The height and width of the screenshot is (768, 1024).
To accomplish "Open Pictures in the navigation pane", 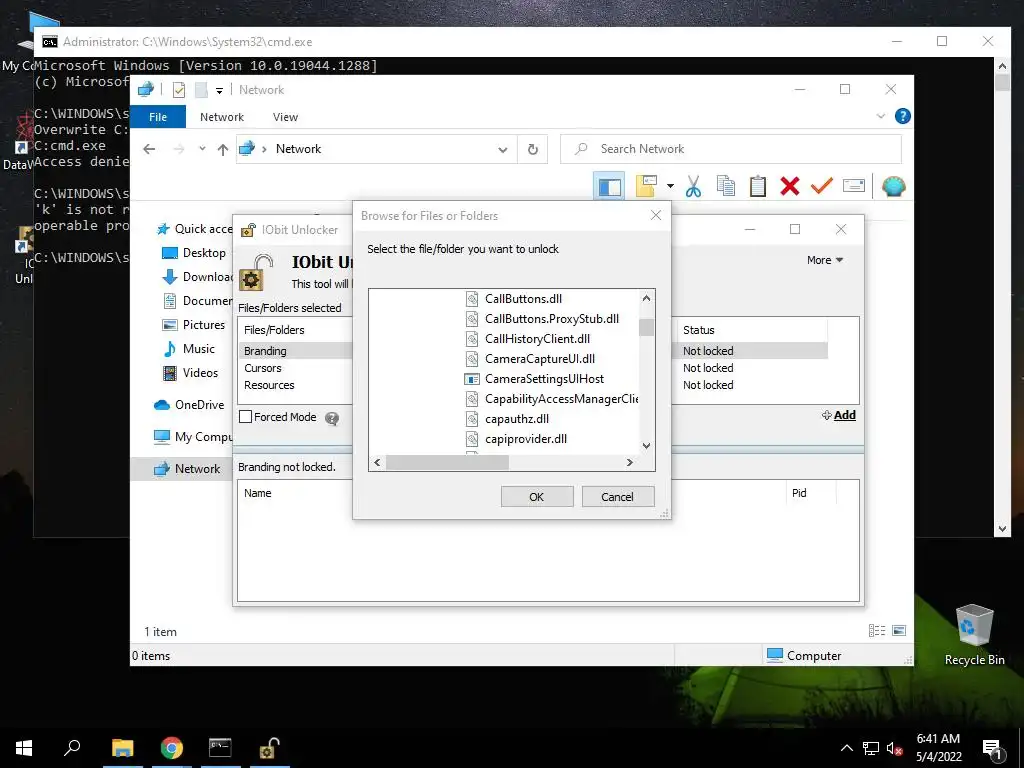I will tap(193, 325).
